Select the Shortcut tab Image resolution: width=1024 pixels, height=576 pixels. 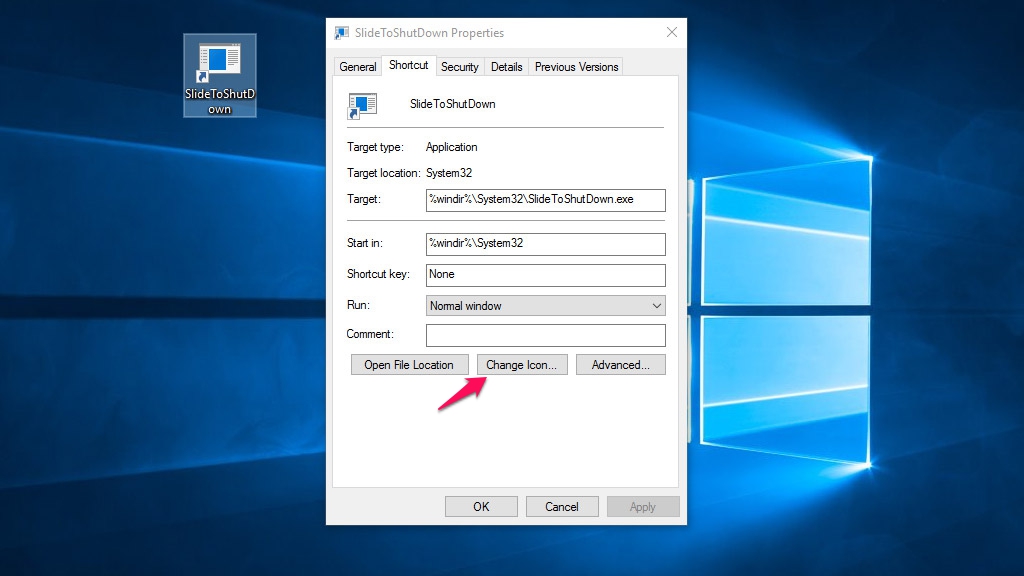click(408, 65)
